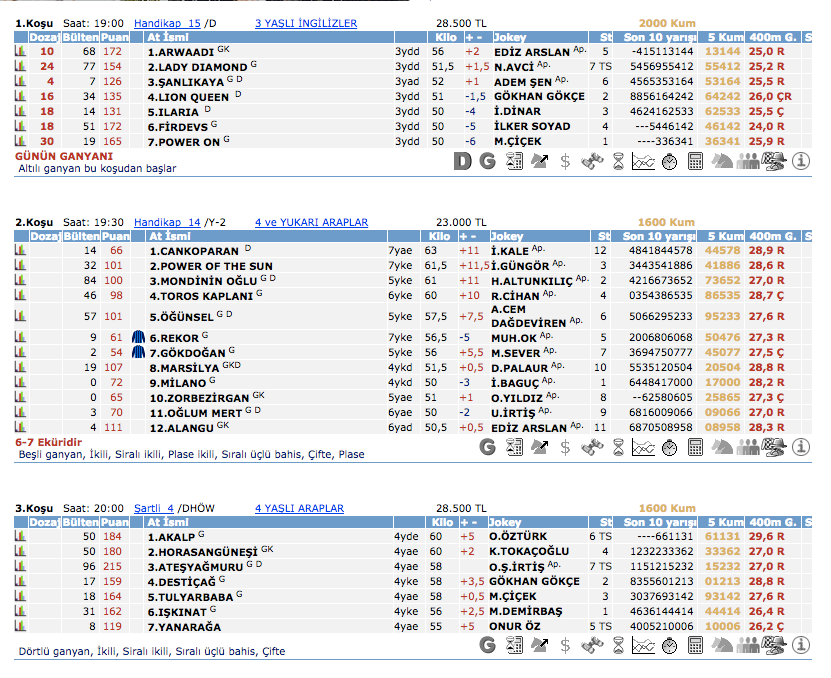This screenshot has height=678, width=831.
Task: Open bar chart icon beside LION QUEEN
Action: click(x=19, y=97)
